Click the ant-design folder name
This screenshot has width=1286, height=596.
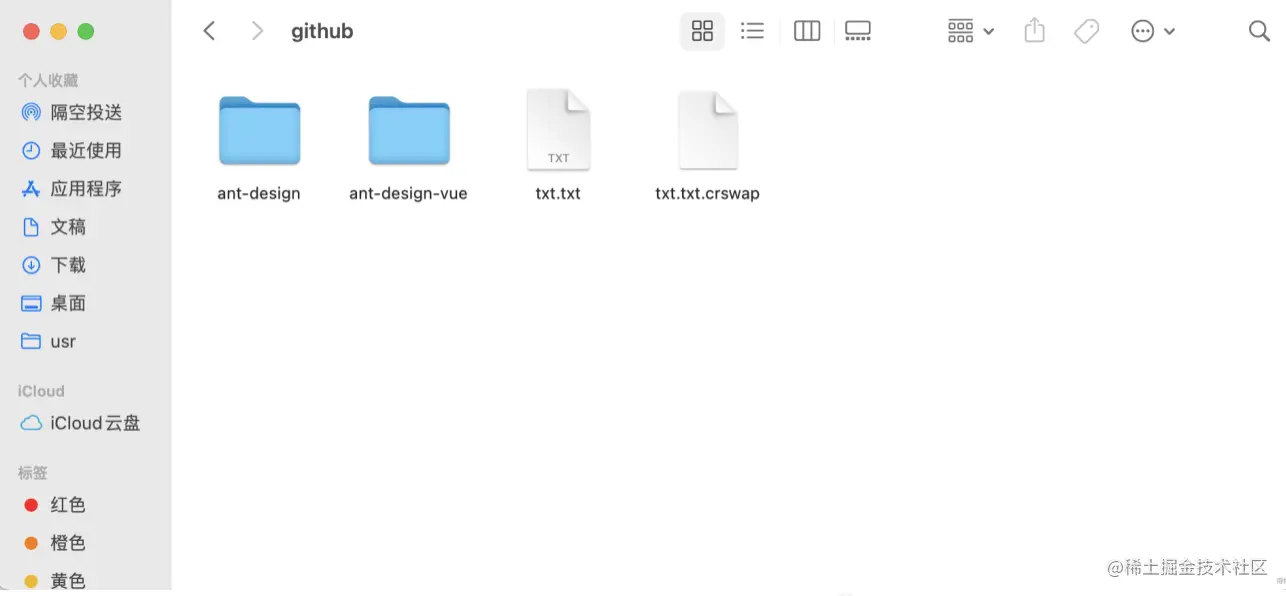click(x=259, y=193)
